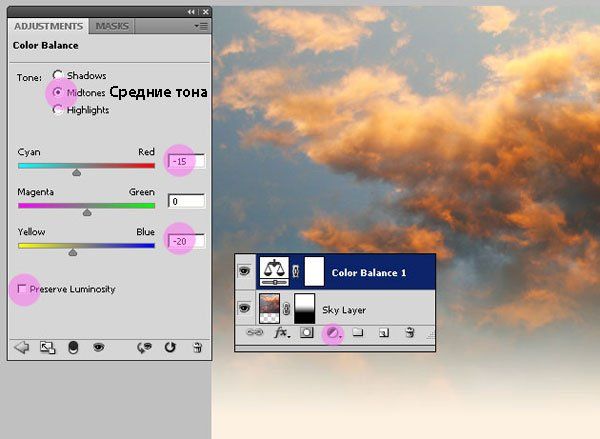600x439 pixels.
Task: Open the new adjustment layer menu
Action: pyautogui.click(x=333, y=333)
